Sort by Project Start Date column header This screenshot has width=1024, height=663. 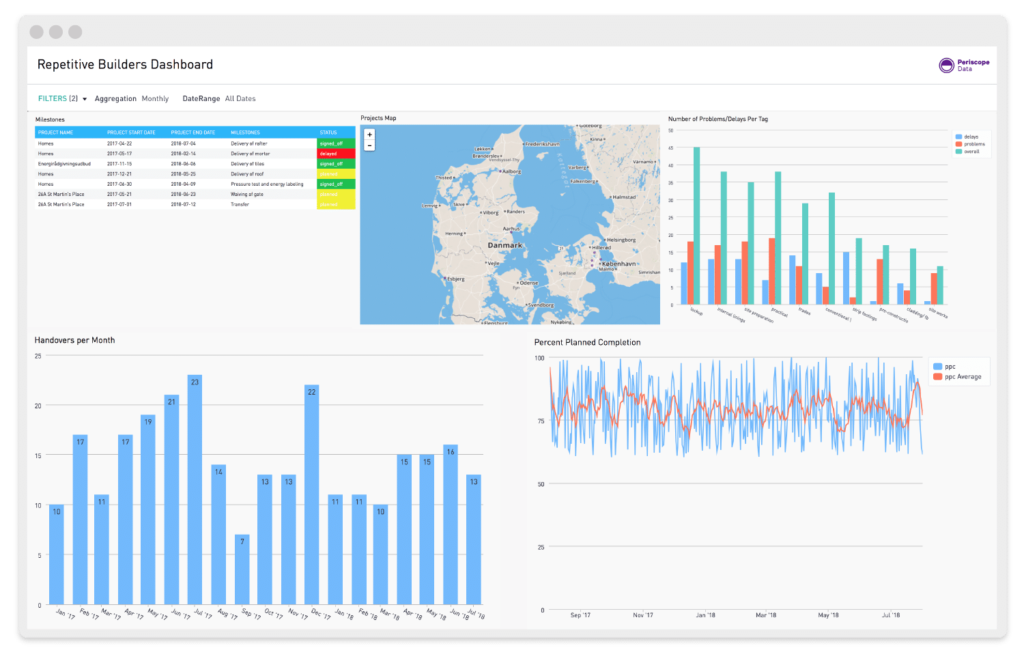click(131, 132)
